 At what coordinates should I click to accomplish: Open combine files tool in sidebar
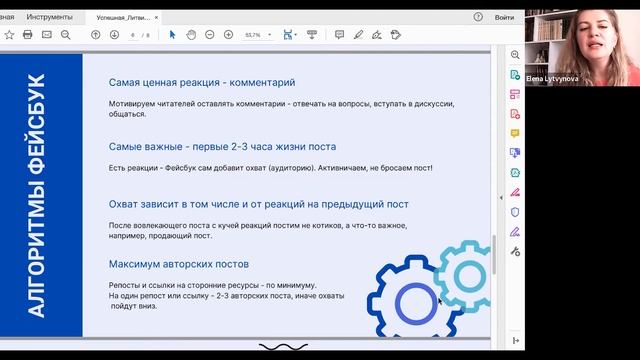515,153
